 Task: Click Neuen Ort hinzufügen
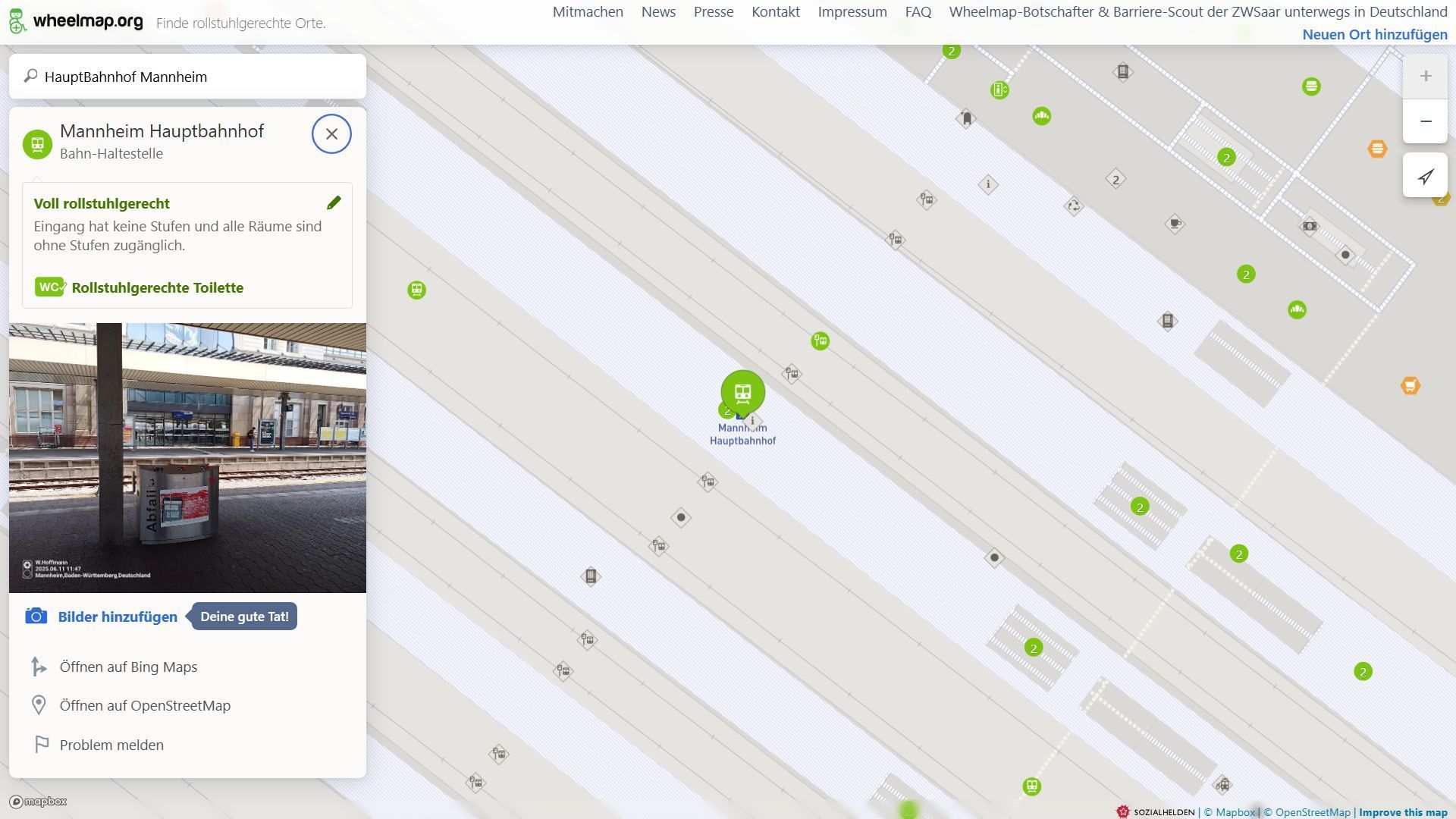click(1375, 35)
